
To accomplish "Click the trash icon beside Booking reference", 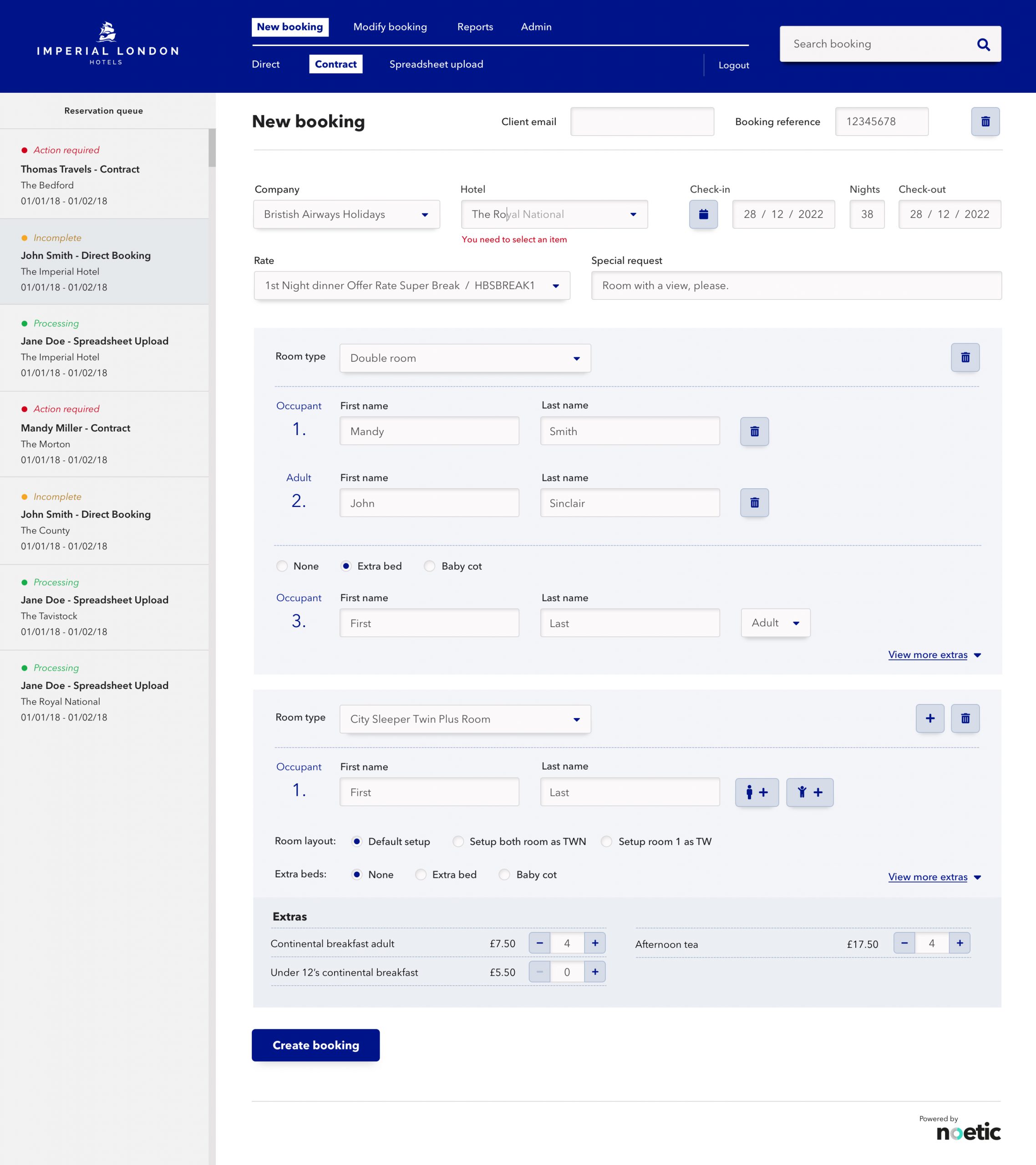I will [x=985, y=122].
